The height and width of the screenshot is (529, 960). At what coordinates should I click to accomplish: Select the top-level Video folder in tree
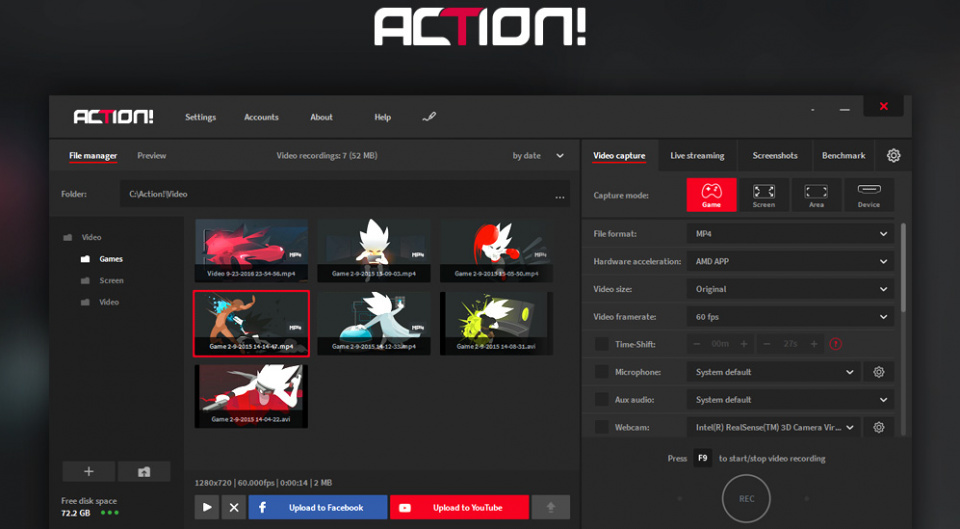[x=83, y=237]
